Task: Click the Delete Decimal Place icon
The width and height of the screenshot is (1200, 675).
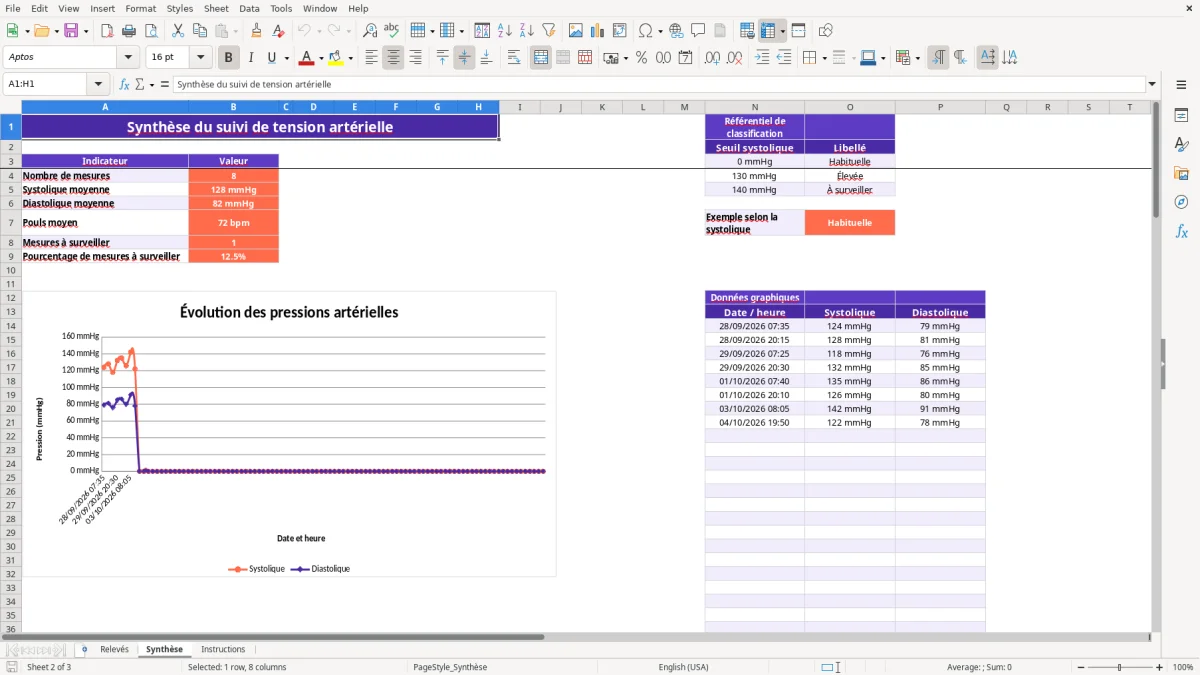Action: [734, 58]
